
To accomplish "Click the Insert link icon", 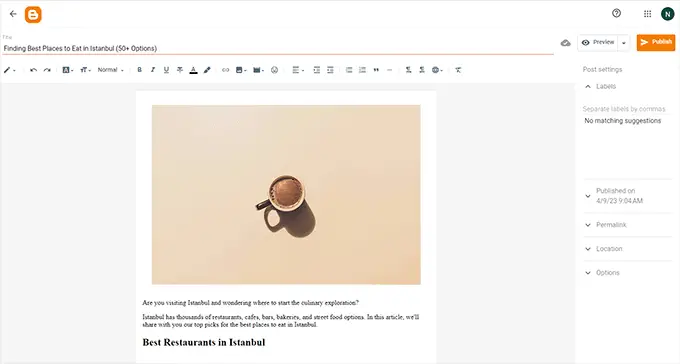I will [225, 70].
